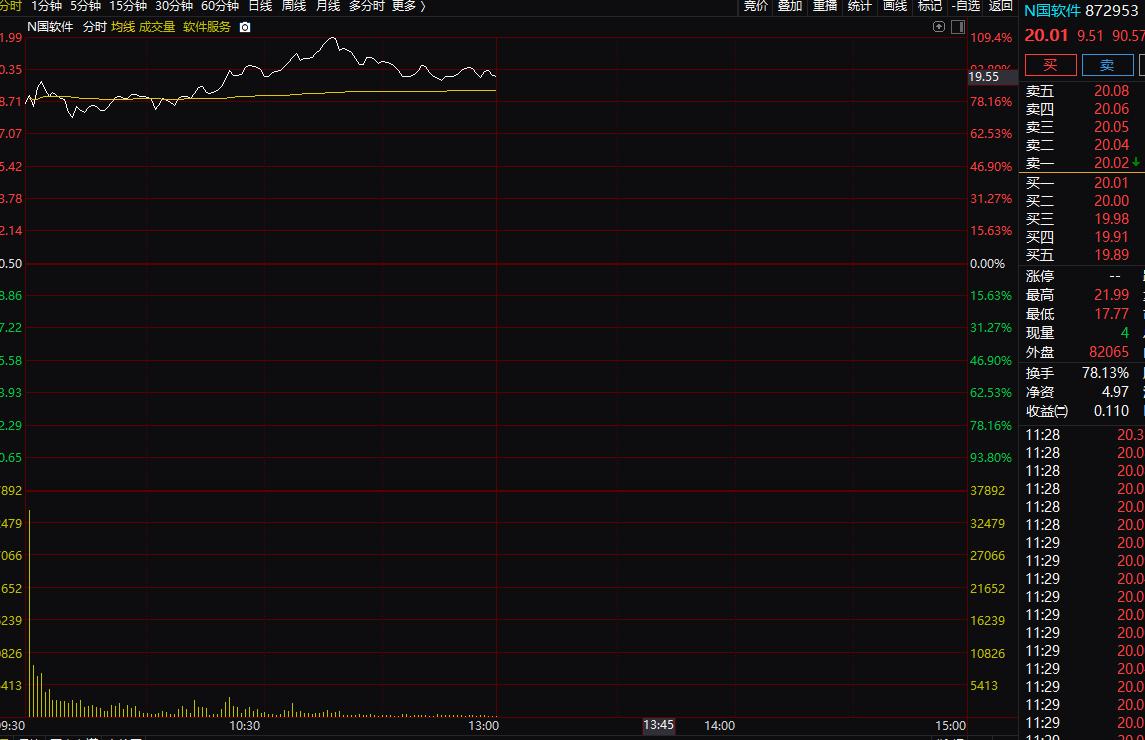This screenshot has width=1145, height=740.
Task: Toggle the side panel layout icon
Action: point(958,26)
